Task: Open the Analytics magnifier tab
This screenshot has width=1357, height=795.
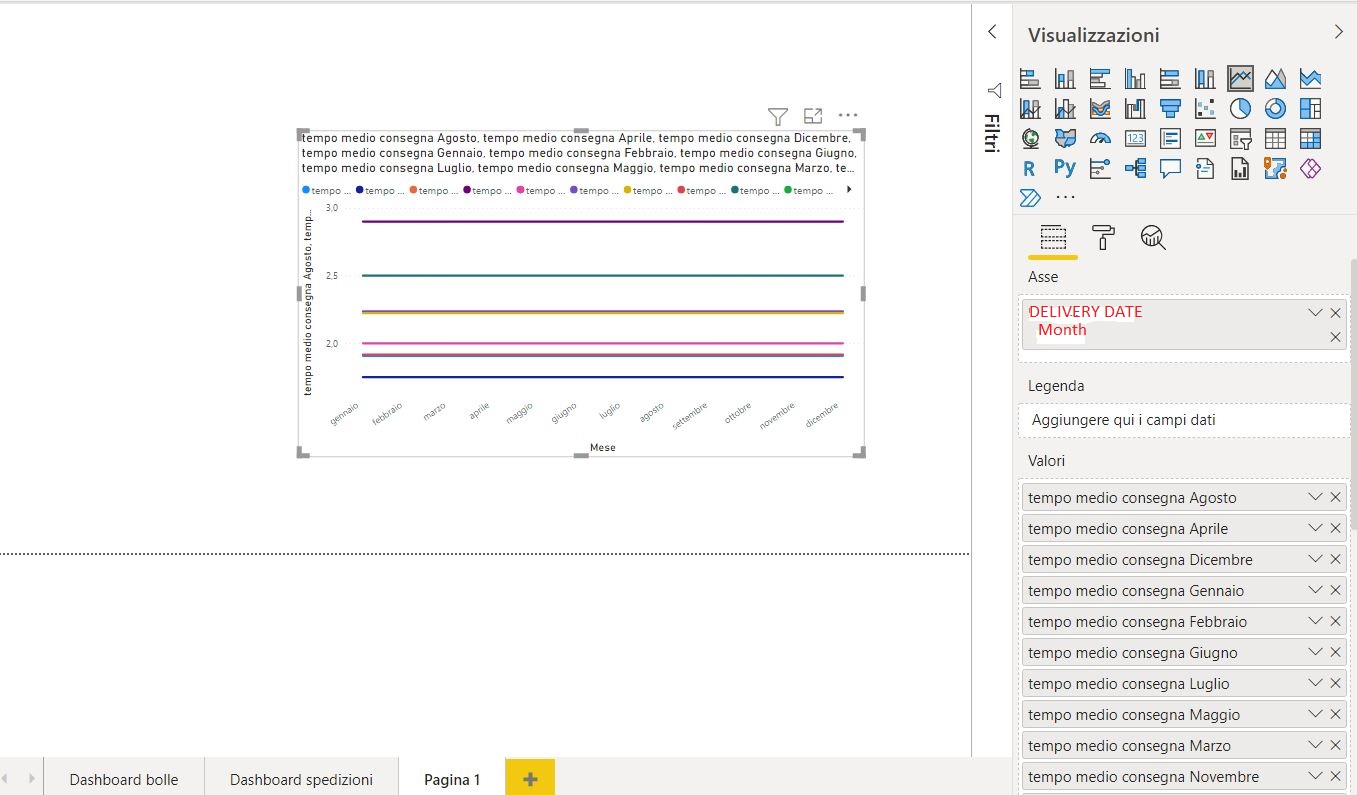Action: click(1153, 237)
